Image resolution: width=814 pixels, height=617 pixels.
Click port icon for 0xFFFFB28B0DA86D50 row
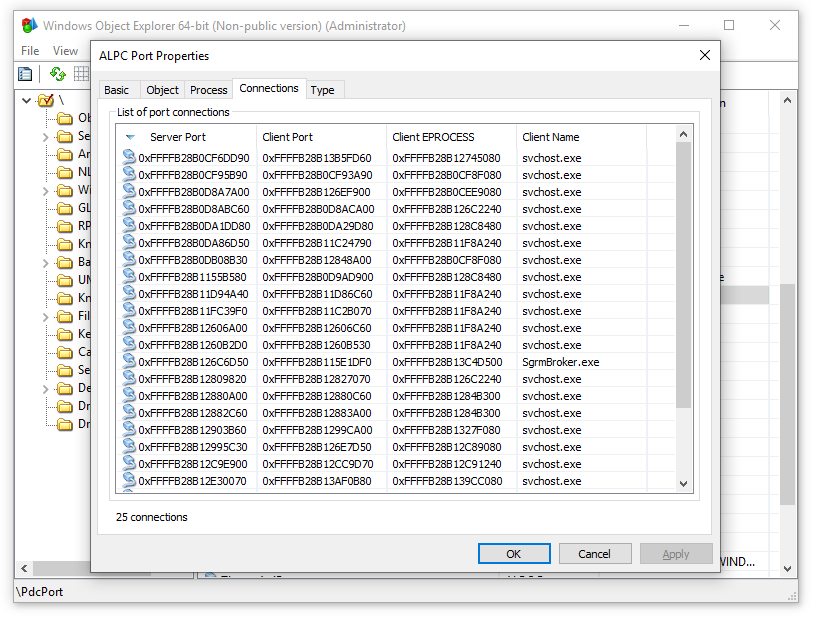pyautogui.click(x=129, y=242)
